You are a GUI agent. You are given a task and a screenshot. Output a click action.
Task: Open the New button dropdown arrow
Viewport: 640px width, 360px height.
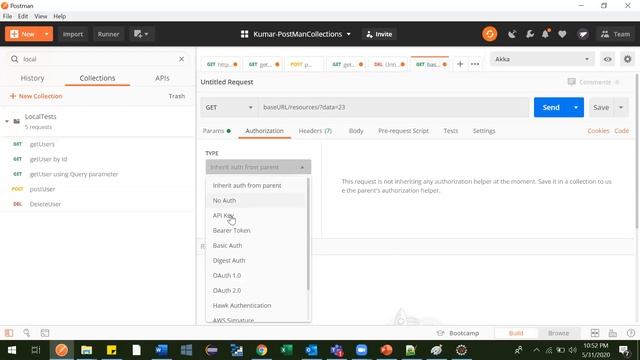[47, 34]
